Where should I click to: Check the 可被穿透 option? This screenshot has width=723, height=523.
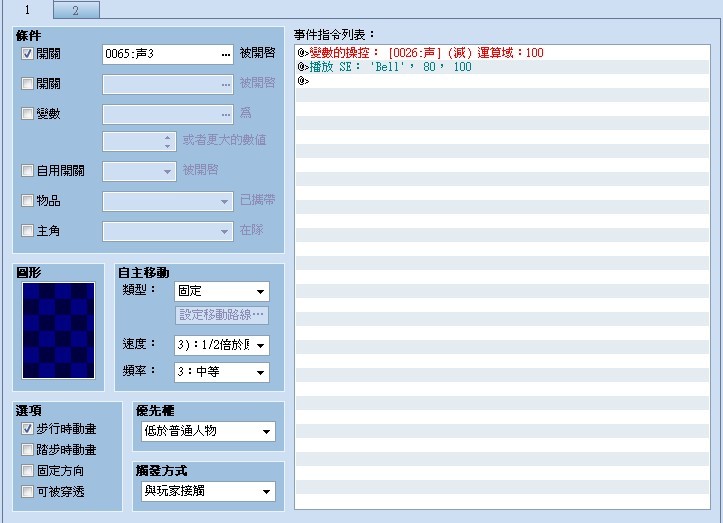(x=27, y=492)
